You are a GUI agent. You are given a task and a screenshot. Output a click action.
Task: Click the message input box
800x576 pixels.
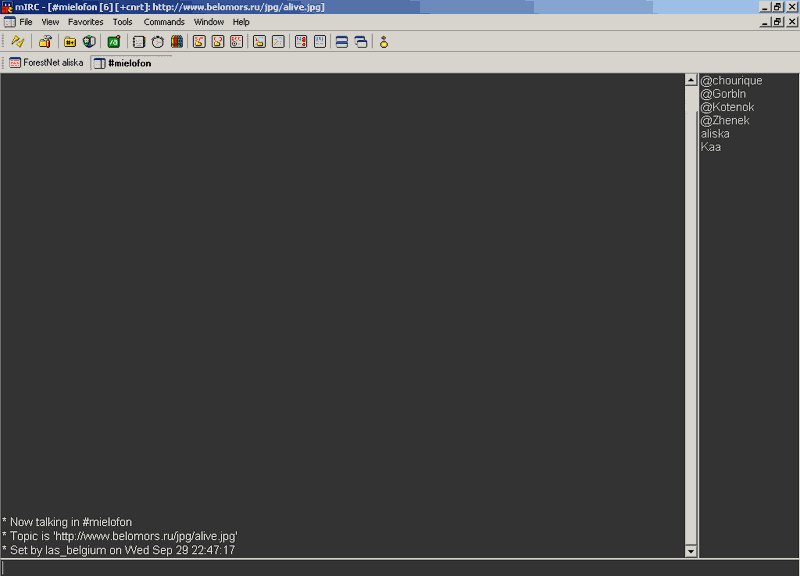click(x=400, y=568)
